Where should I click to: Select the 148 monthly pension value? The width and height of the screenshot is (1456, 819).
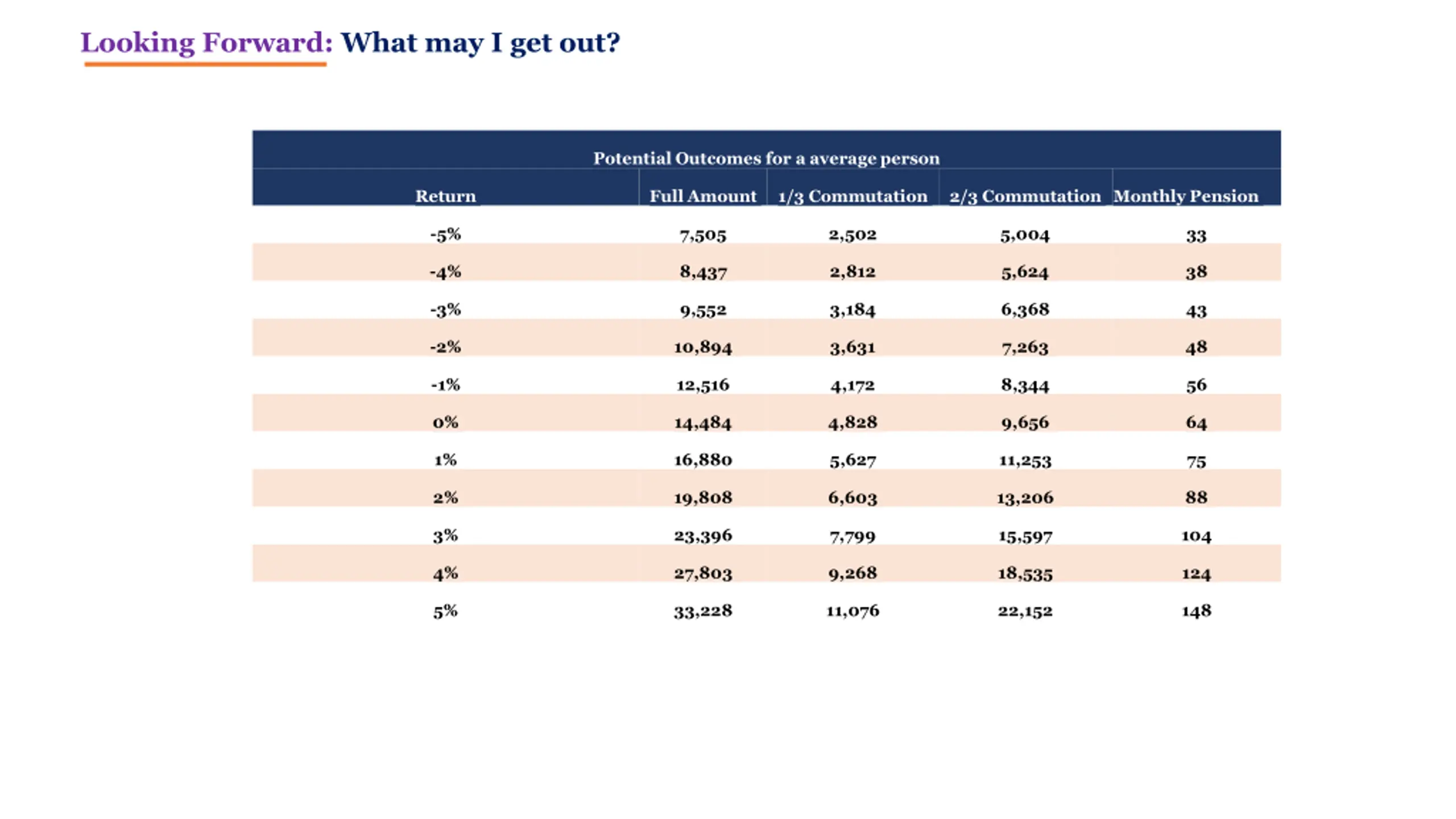(1196, 611)
